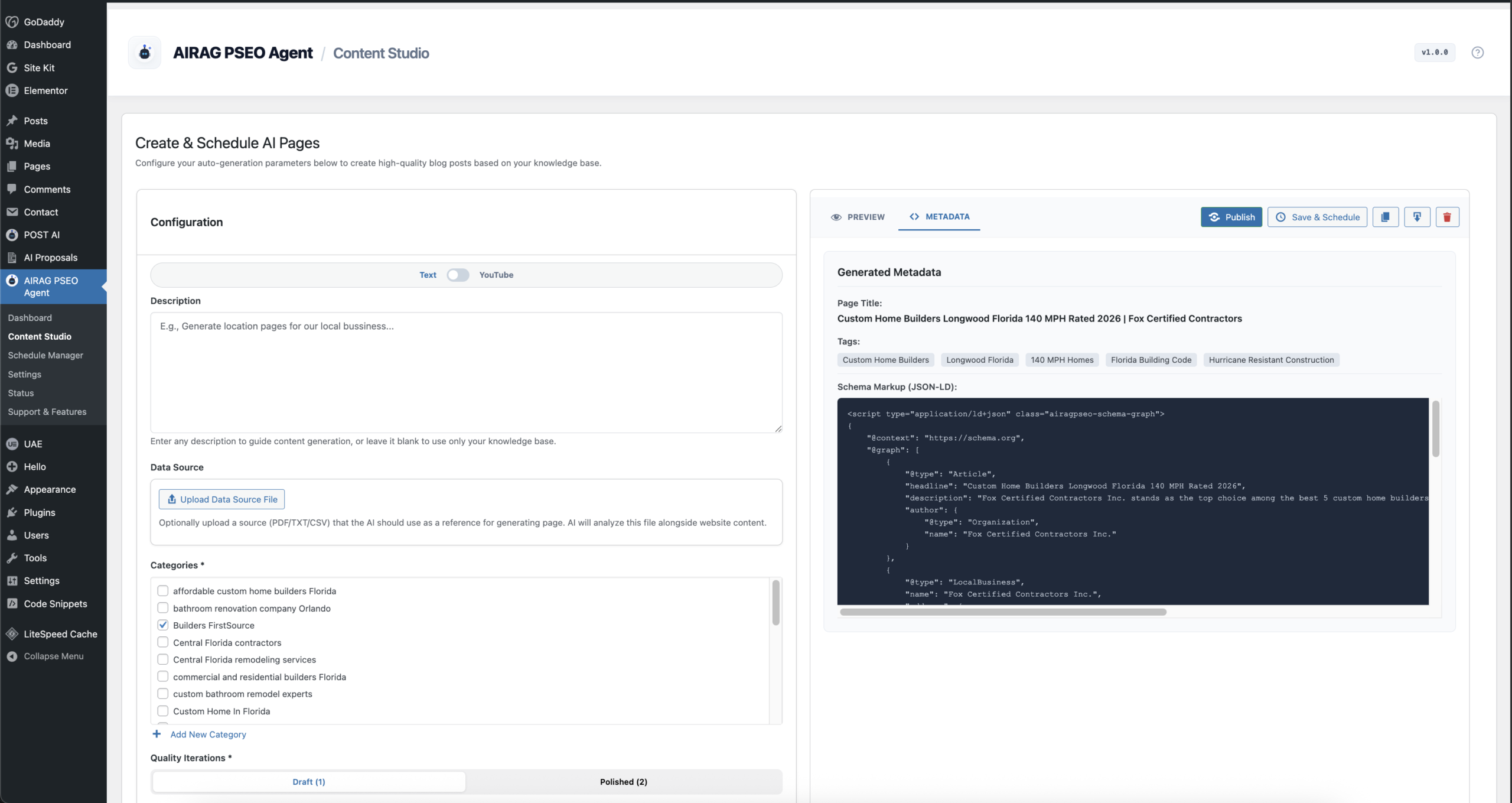Check Custom Home In Florida category

[x=163, y=711]
